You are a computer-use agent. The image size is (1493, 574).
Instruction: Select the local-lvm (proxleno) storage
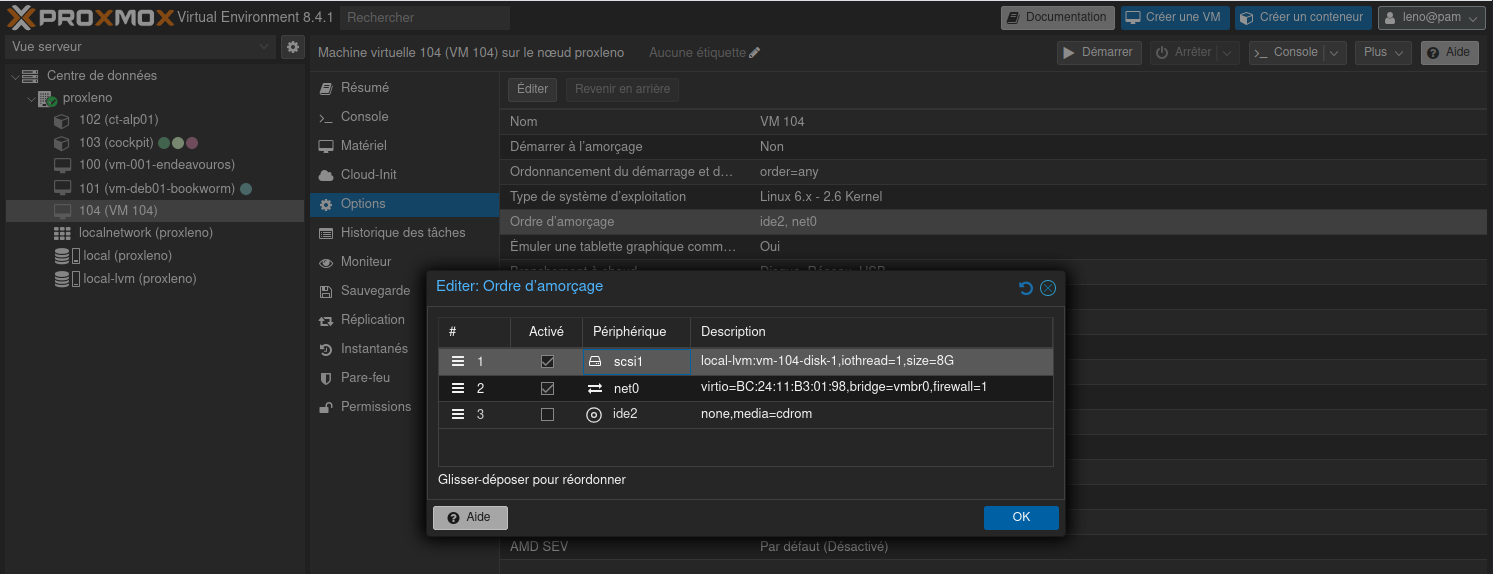[139, 278]
